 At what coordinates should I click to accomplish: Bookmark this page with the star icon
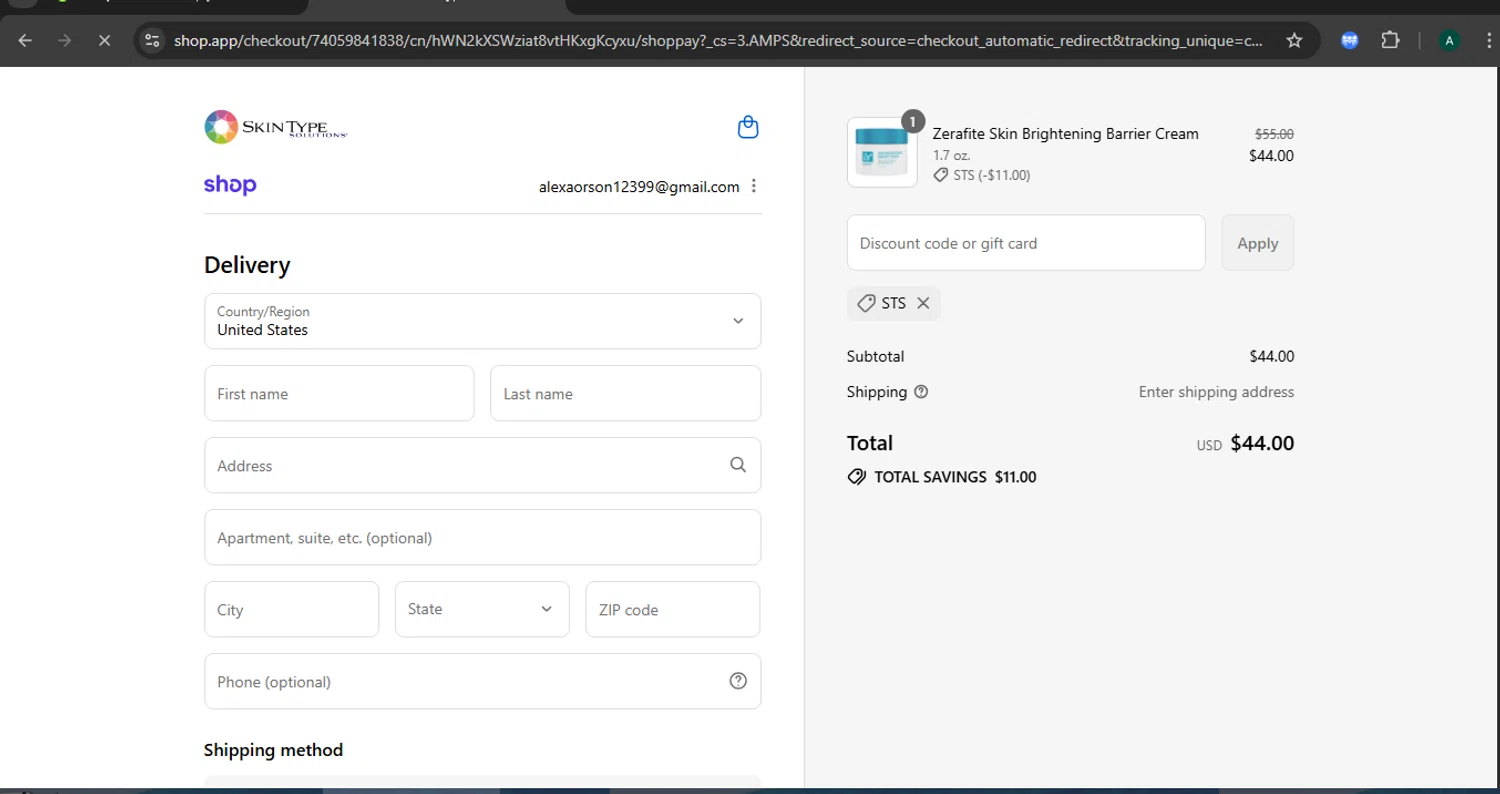1294,41
